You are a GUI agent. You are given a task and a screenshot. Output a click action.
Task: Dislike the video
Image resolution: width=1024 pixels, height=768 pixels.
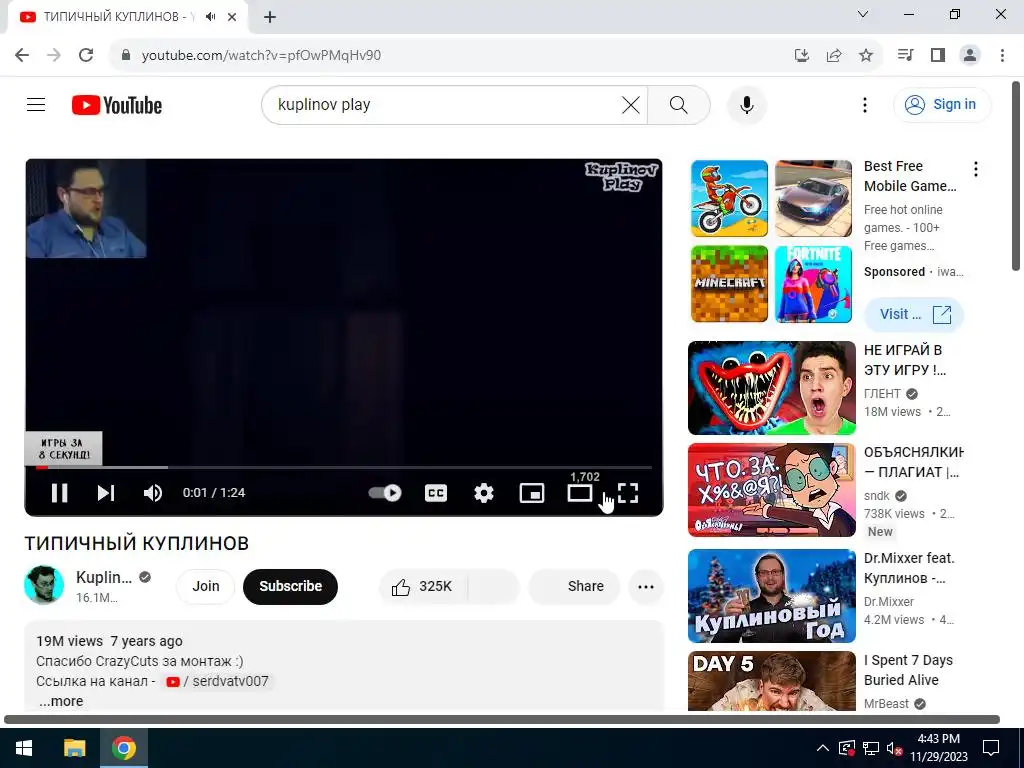(494, 586)
